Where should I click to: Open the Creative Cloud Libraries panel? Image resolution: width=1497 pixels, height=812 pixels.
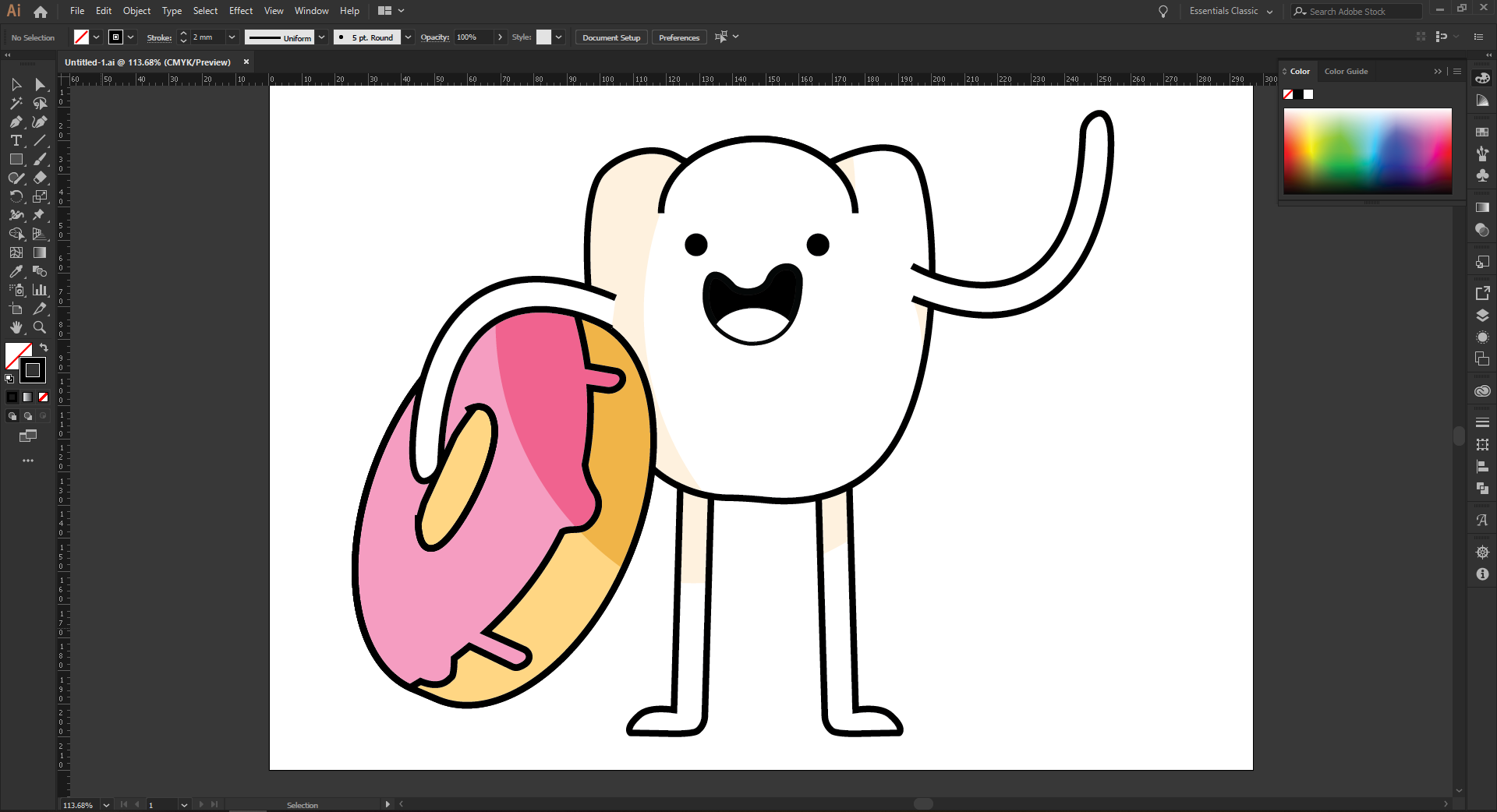pos(1482,391)
